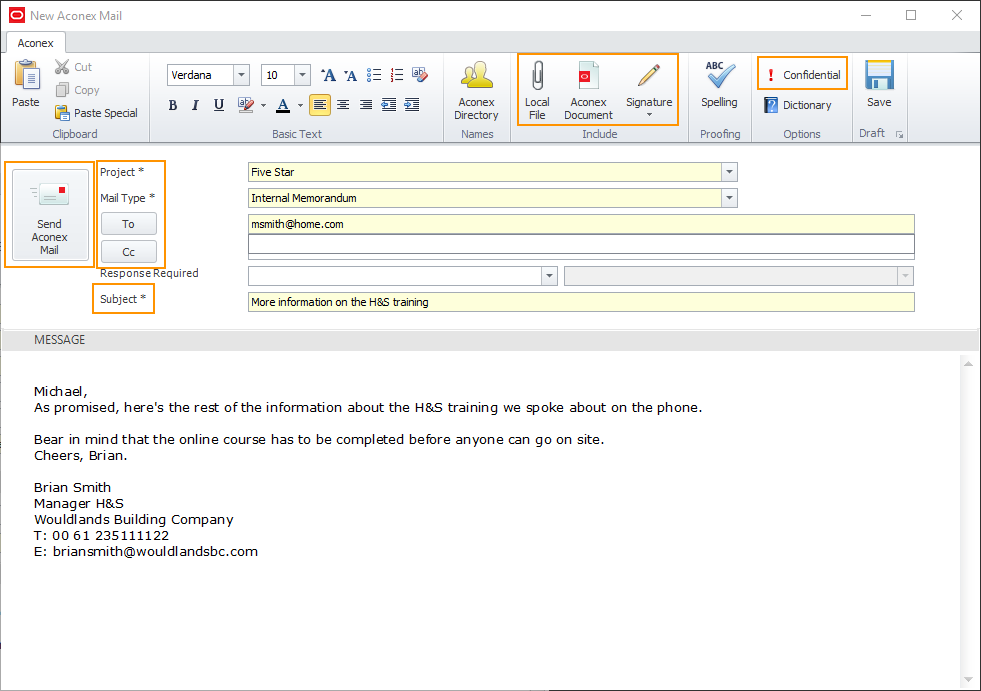Open the font size dropdown arrow
Viewport: 981px width, 691px height.
point(302,75)
